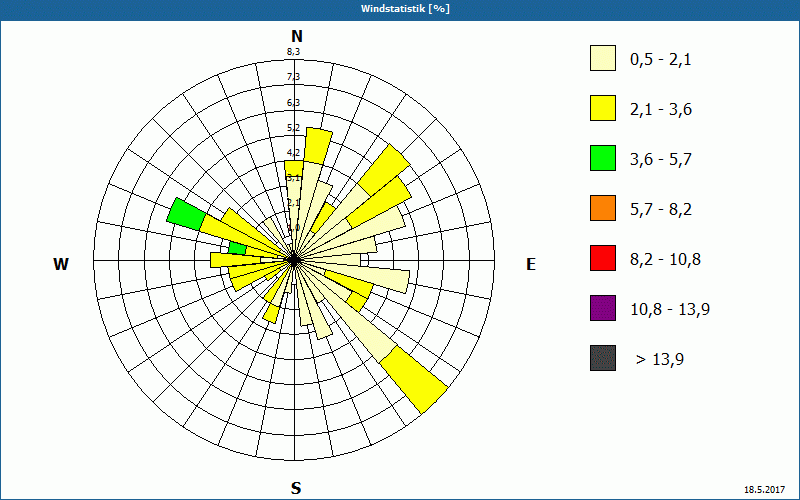This screenshot has width=800, height=500.
Task: Click the radial axis value '6,3'
Action: pos(293,103)
